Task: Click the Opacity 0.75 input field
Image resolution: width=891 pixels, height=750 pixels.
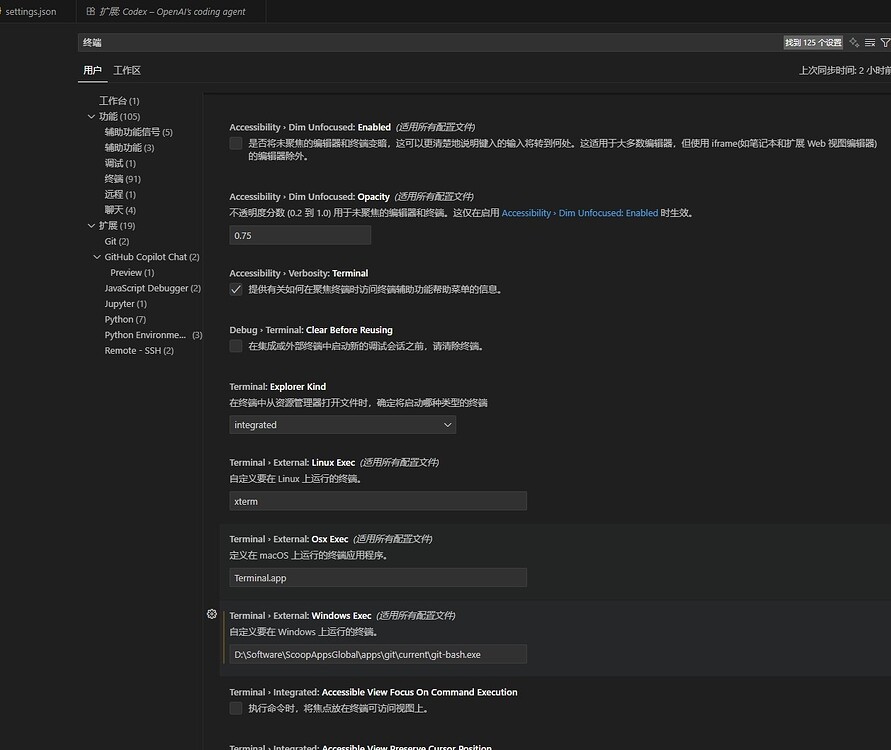Action: [300, 235]
